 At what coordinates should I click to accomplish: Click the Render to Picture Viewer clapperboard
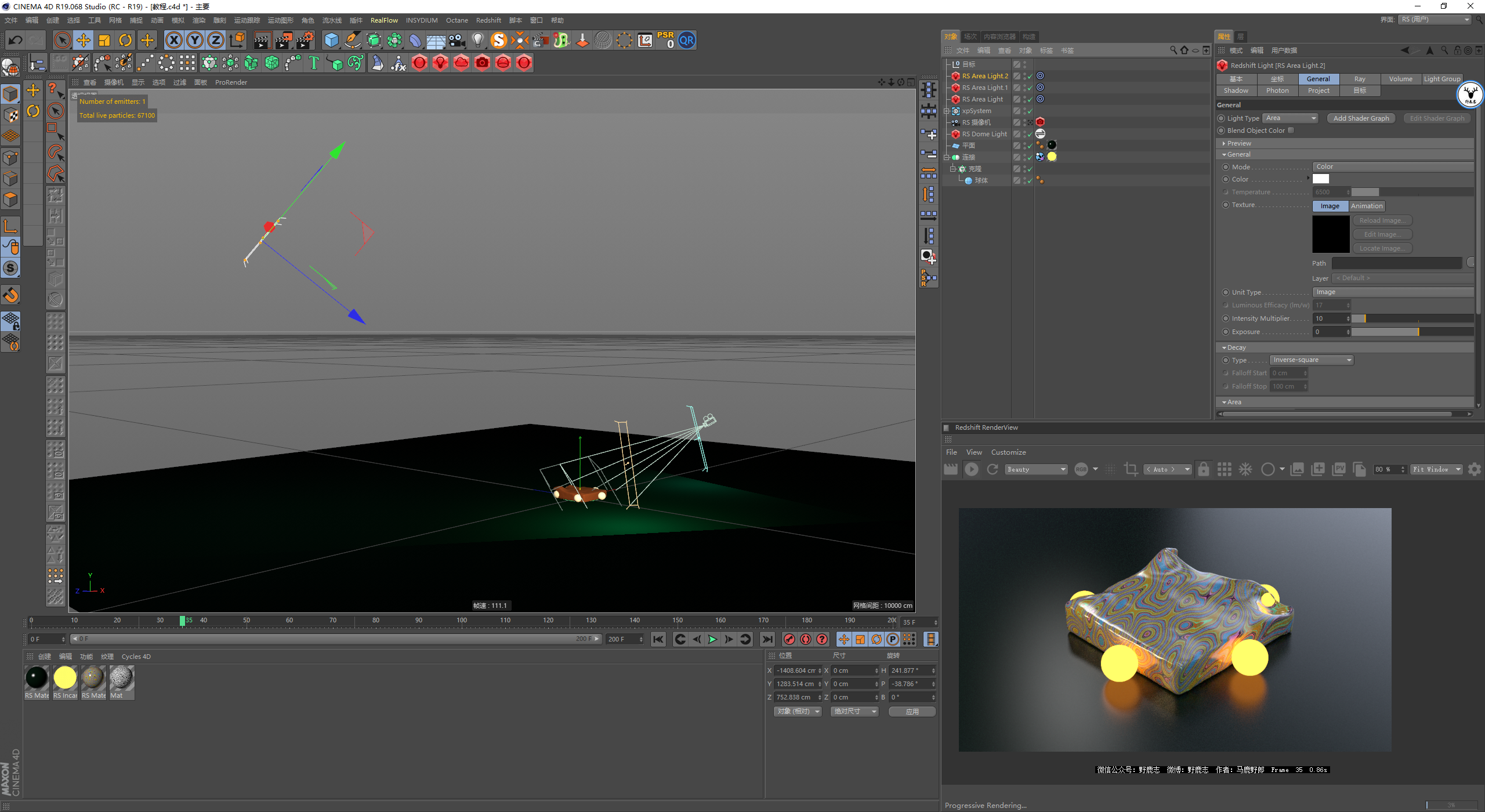pyautogui.click(x=284, y=41)
